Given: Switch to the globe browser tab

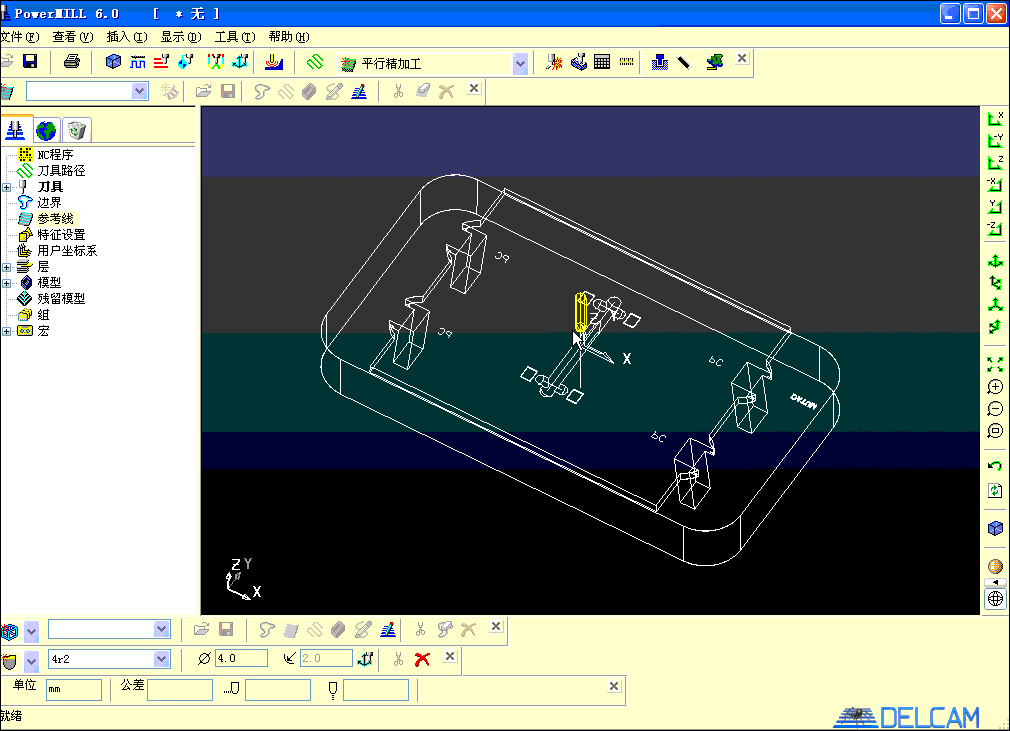Looking at the screenshot, I should (46, 131).
